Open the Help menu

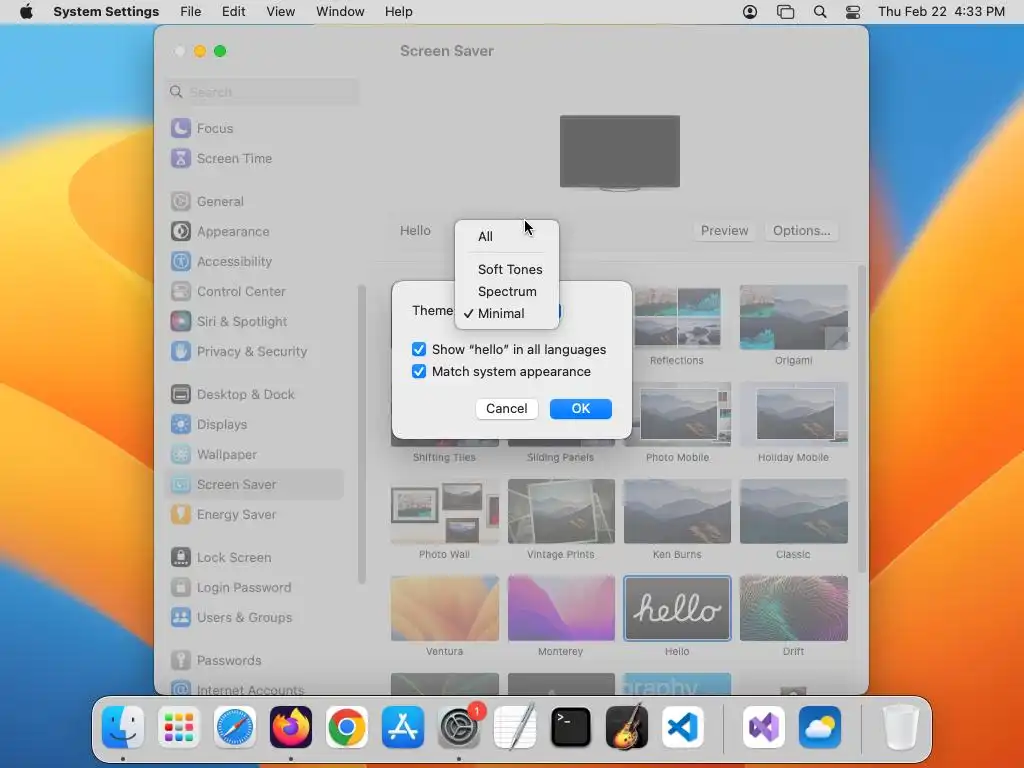398,12
